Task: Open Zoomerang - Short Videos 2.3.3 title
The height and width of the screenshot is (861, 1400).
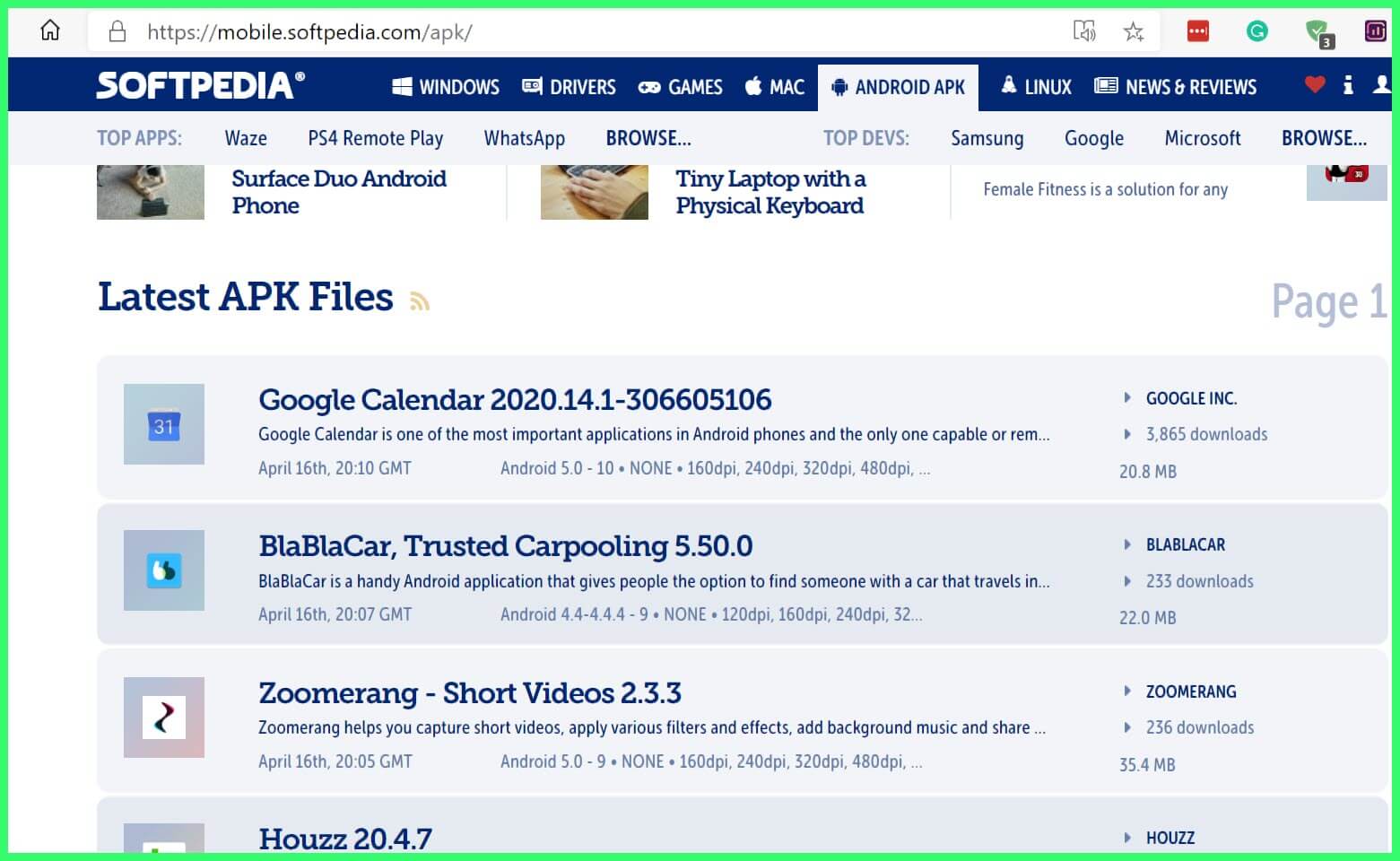Action: 470,692
